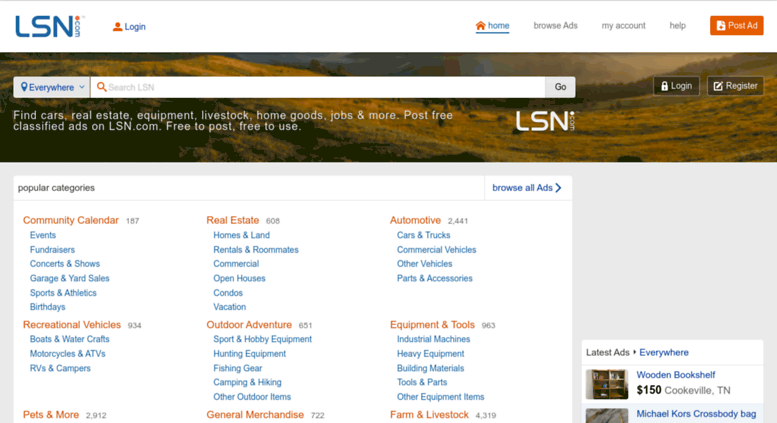Click the document icon on Post Ad

point(721,26)
